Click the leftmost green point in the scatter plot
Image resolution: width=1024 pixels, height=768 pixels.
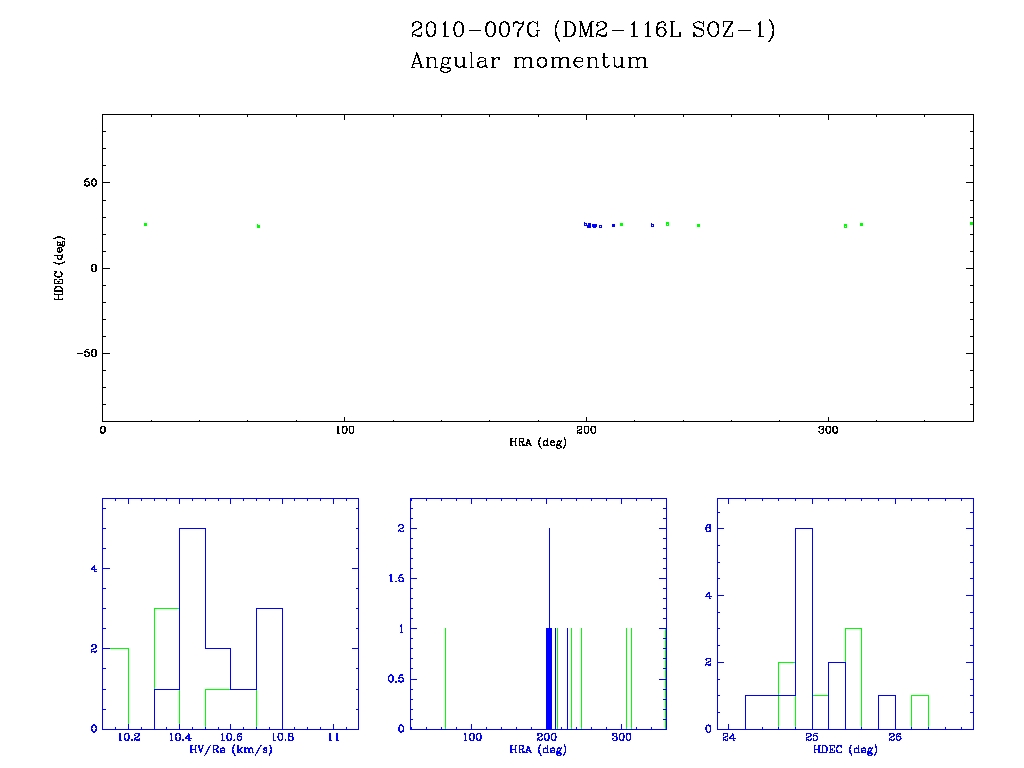tap(146, 225)
